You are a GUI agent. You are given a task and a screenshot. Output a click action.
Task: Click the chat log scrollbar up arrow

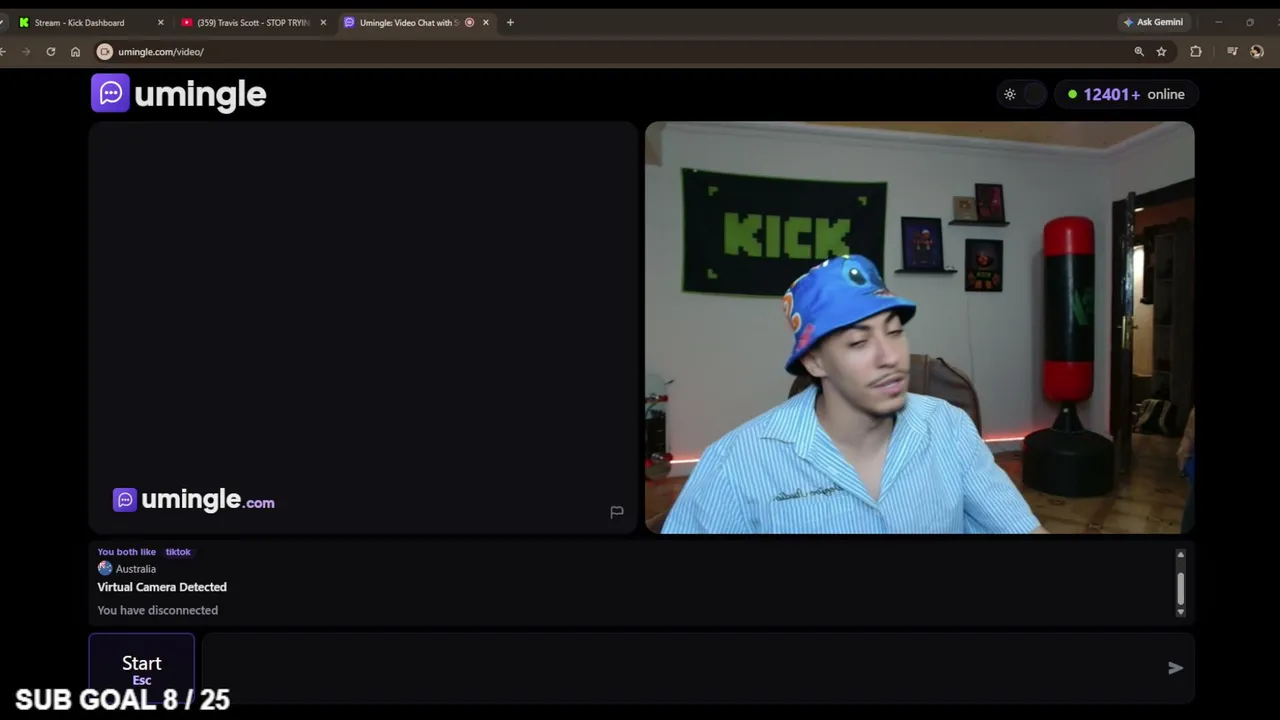coord(1180,554)
